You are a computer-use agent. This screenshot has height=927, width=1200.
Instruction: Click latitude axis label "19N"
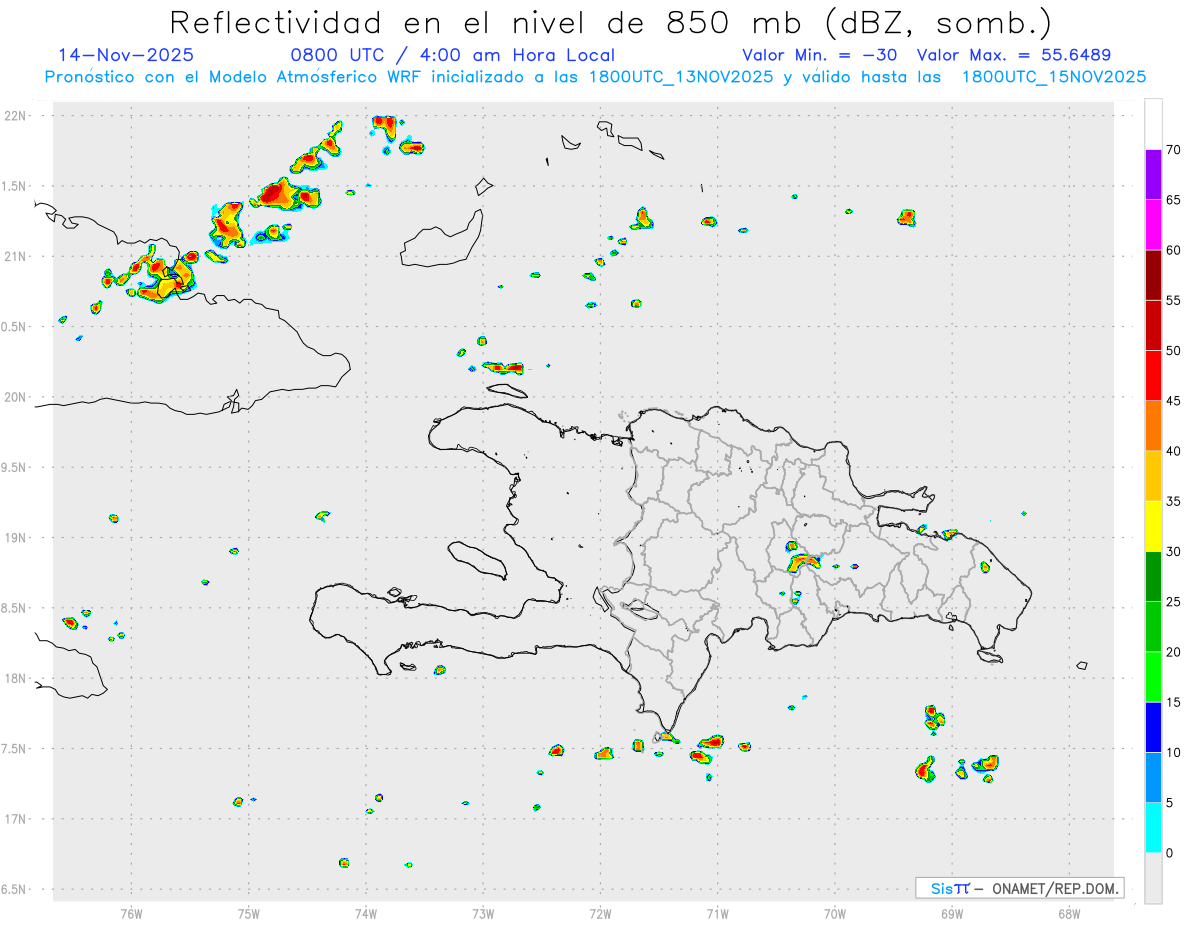17,537
